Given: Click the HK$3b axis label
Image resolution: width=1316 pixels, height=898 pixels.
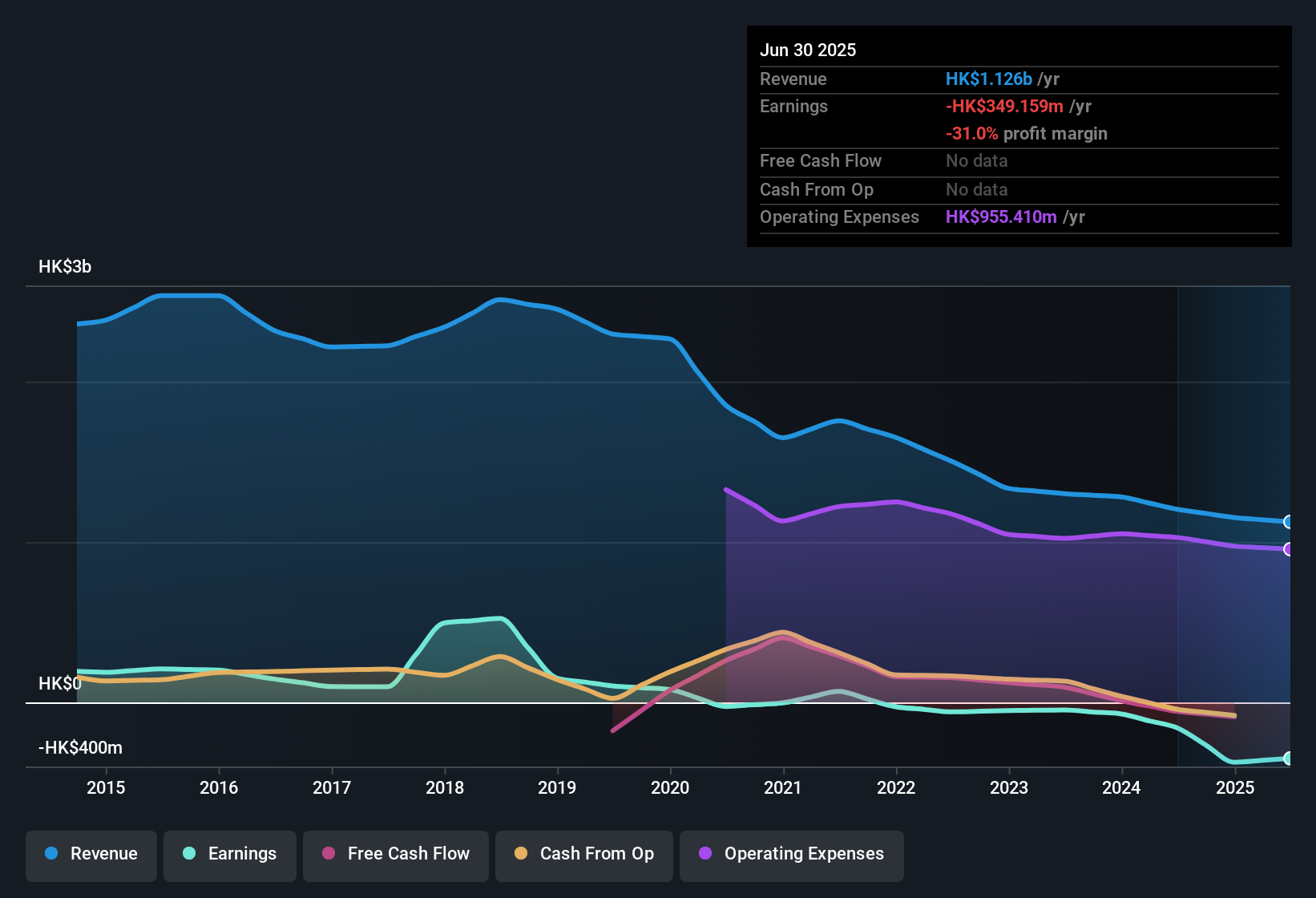Looking at the screenshot, I should 66,266.
